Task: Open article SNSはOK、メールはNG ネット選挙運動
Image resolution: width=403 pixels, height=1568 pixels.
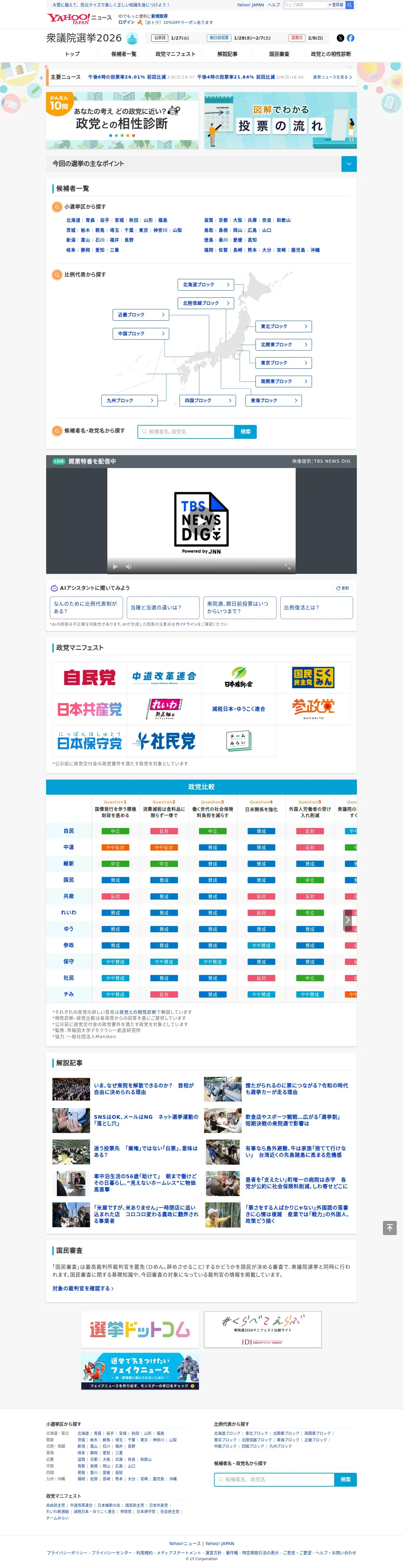Action: tap(146, 1120)
